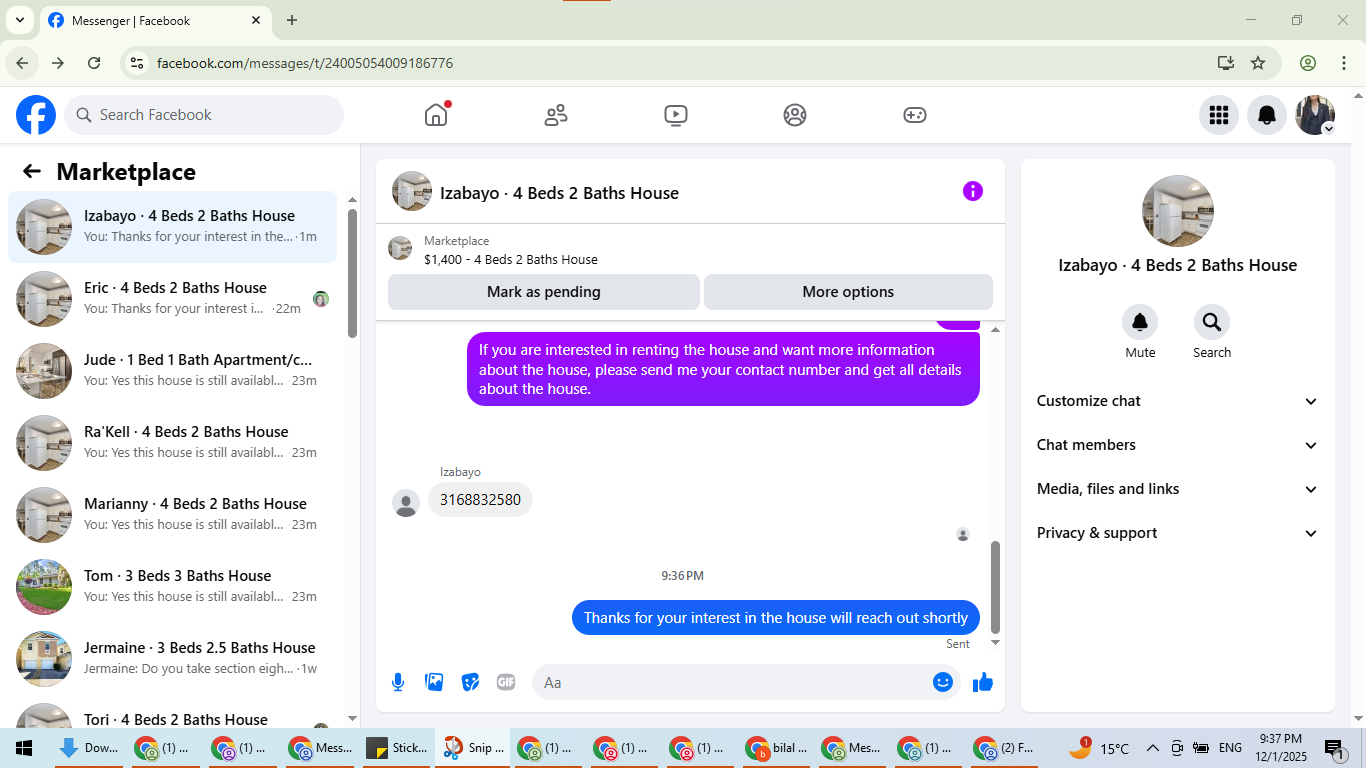This screenshot has height=768, width=1366.
Task: Reload page with browser refresh icon
Action: (x=94, y=63)
